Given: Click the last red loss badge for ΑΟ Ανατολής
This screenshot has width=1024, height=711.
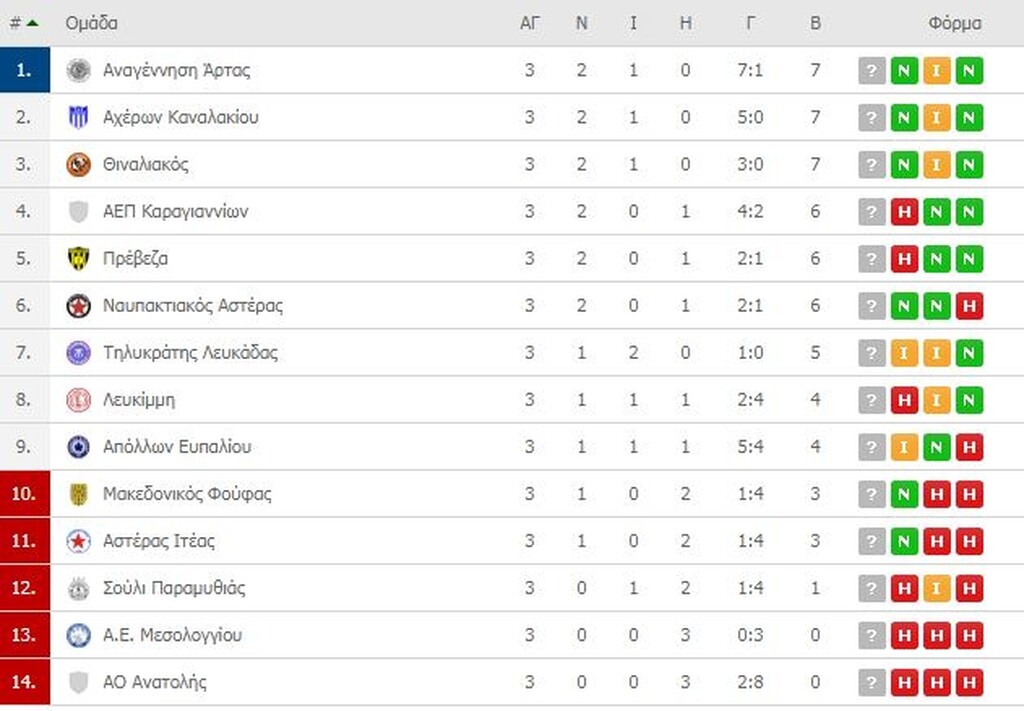Looking at the screenshot, I should tap(969, 683).
